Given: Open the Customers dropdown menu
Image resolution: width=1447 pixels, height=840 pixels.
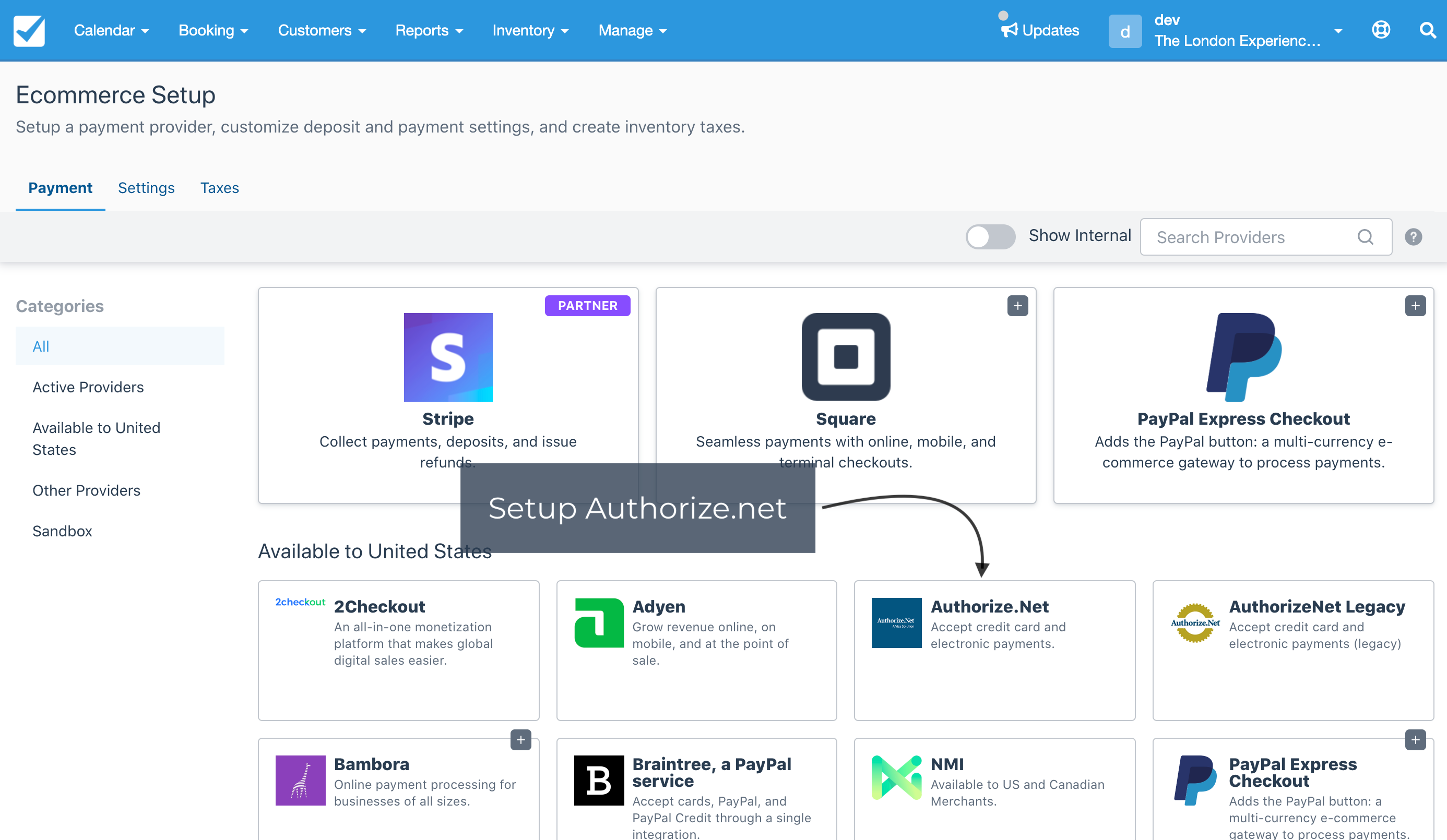Looking at the screenshot, I should (322, 30).
